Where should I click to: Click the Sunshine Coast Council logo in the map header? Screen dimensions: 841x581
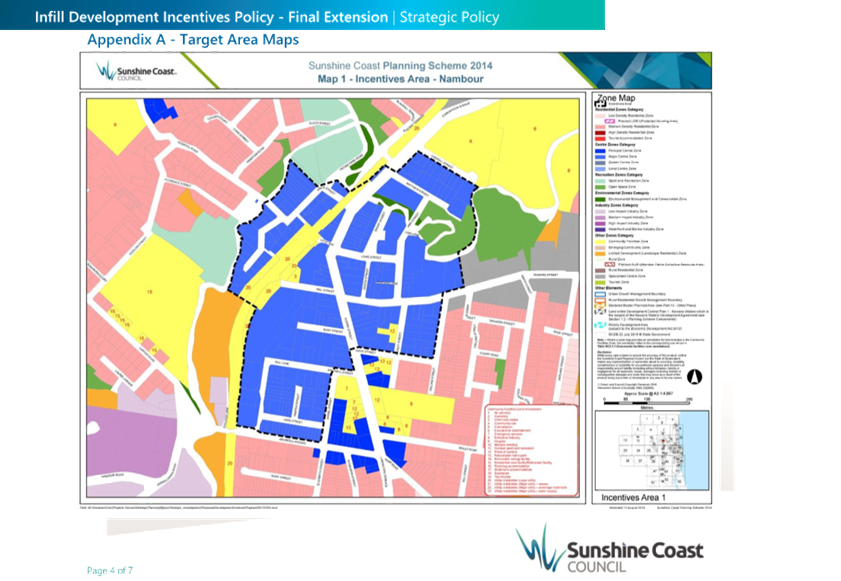click(125, 72)
